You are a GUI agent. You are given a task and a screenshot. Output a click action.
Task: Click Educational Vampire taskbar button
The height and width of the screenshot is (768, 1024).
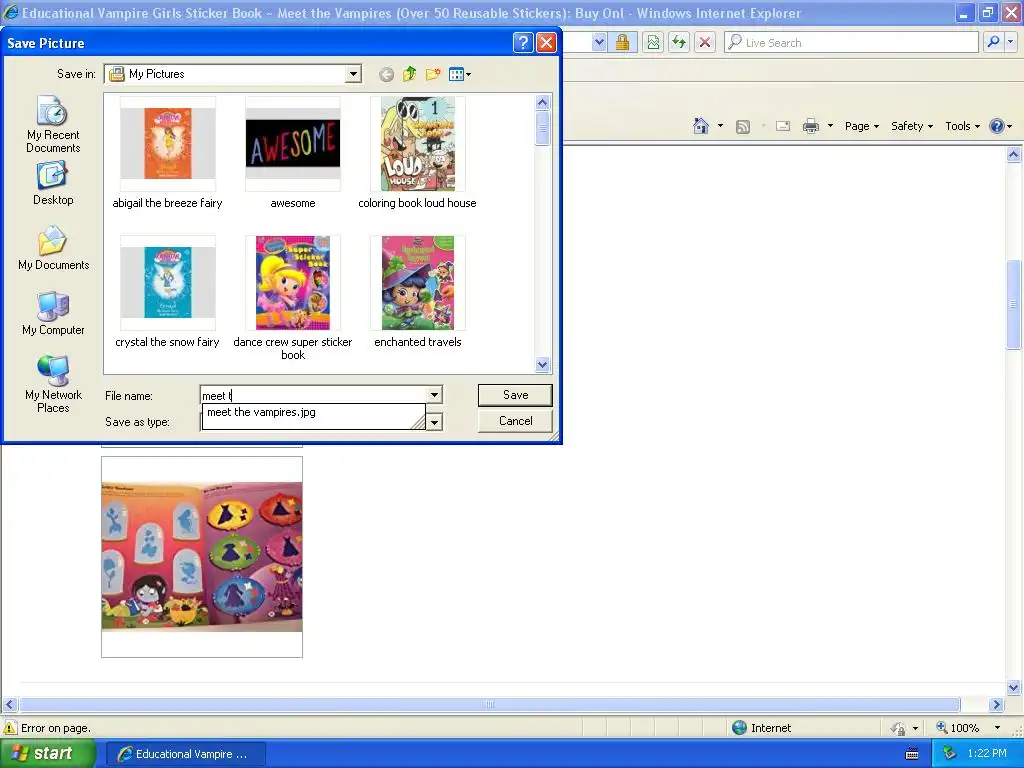tap(185, 754)
